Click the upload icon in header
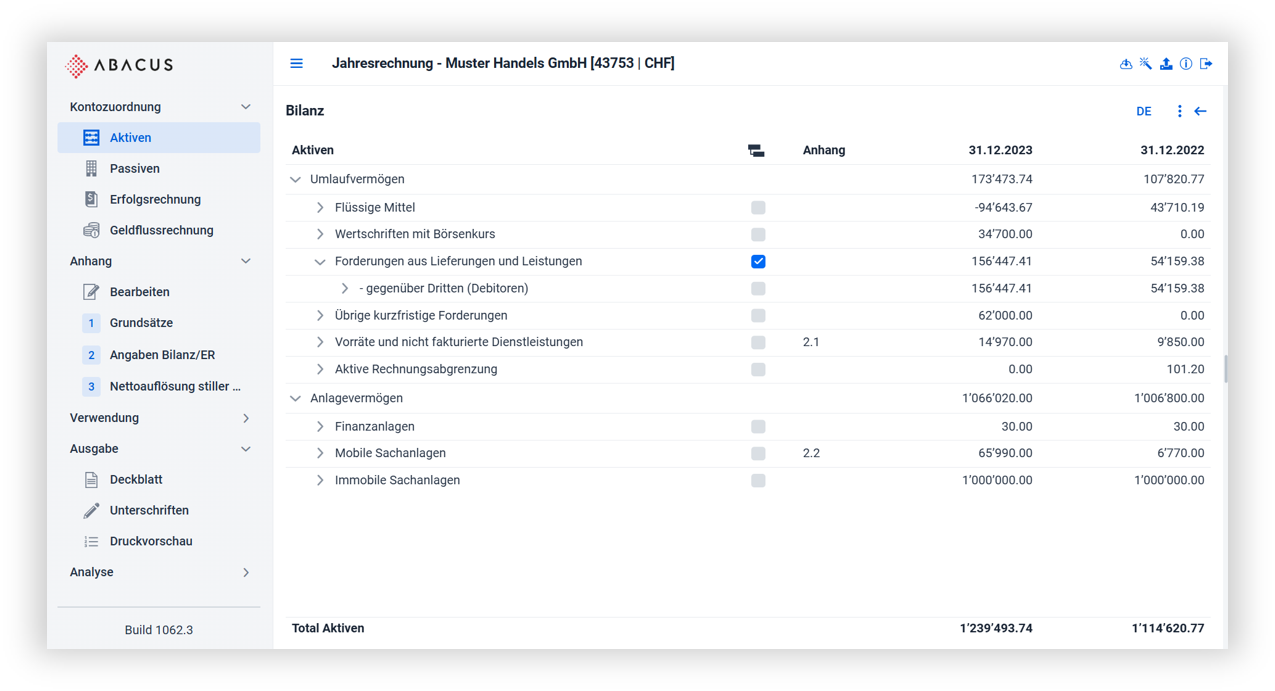1275x691 pixels. pos(1166,64)
